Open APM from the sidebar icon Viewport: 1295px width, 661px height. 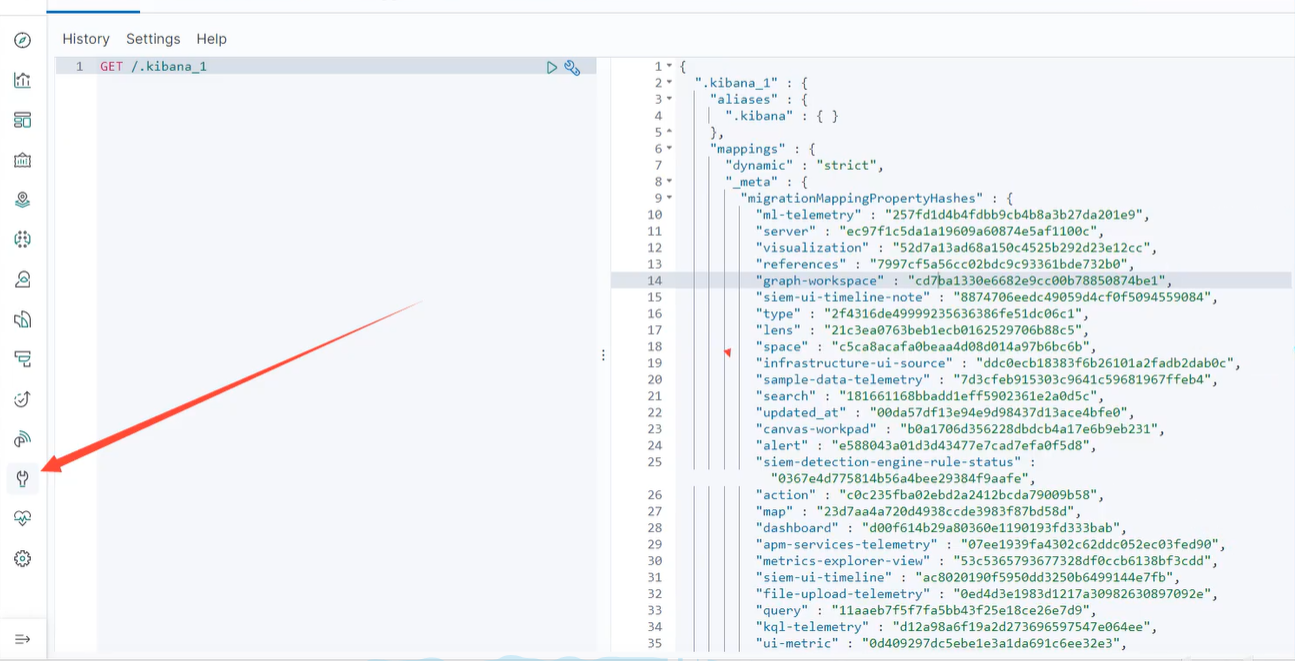click(x=22, y=359)
